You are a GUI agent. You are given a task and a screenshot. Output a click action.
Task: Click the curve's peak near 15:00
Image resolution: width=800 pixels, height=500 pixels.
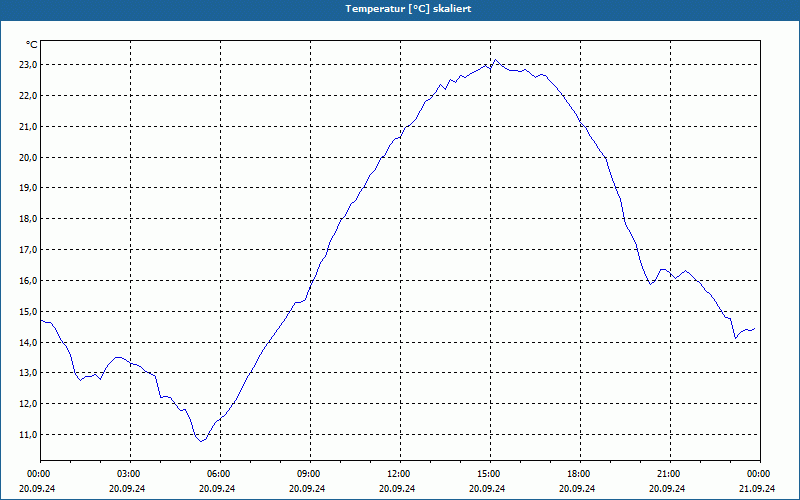point(495,60)
